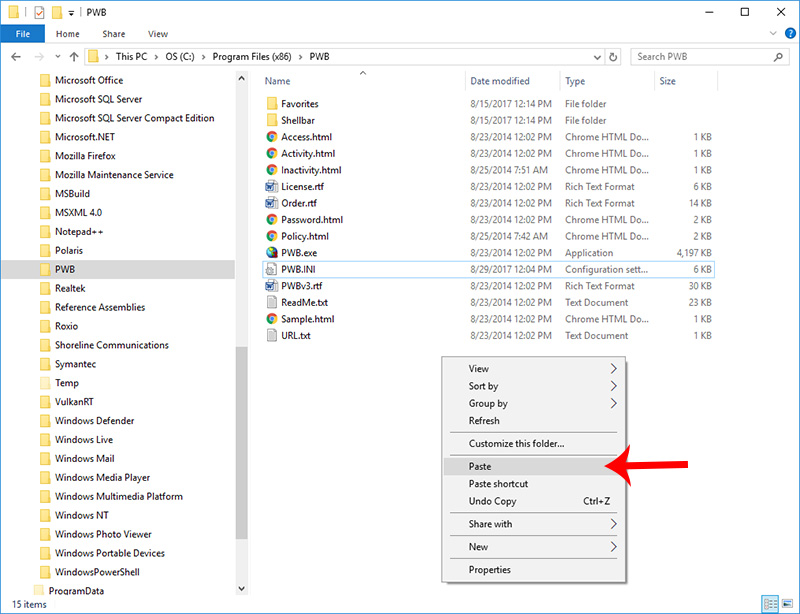Click the Chrome icon beside Inactivity.html
Image resolution: width=800 pixels, height=614 pixels.
[x=272, y=170]
